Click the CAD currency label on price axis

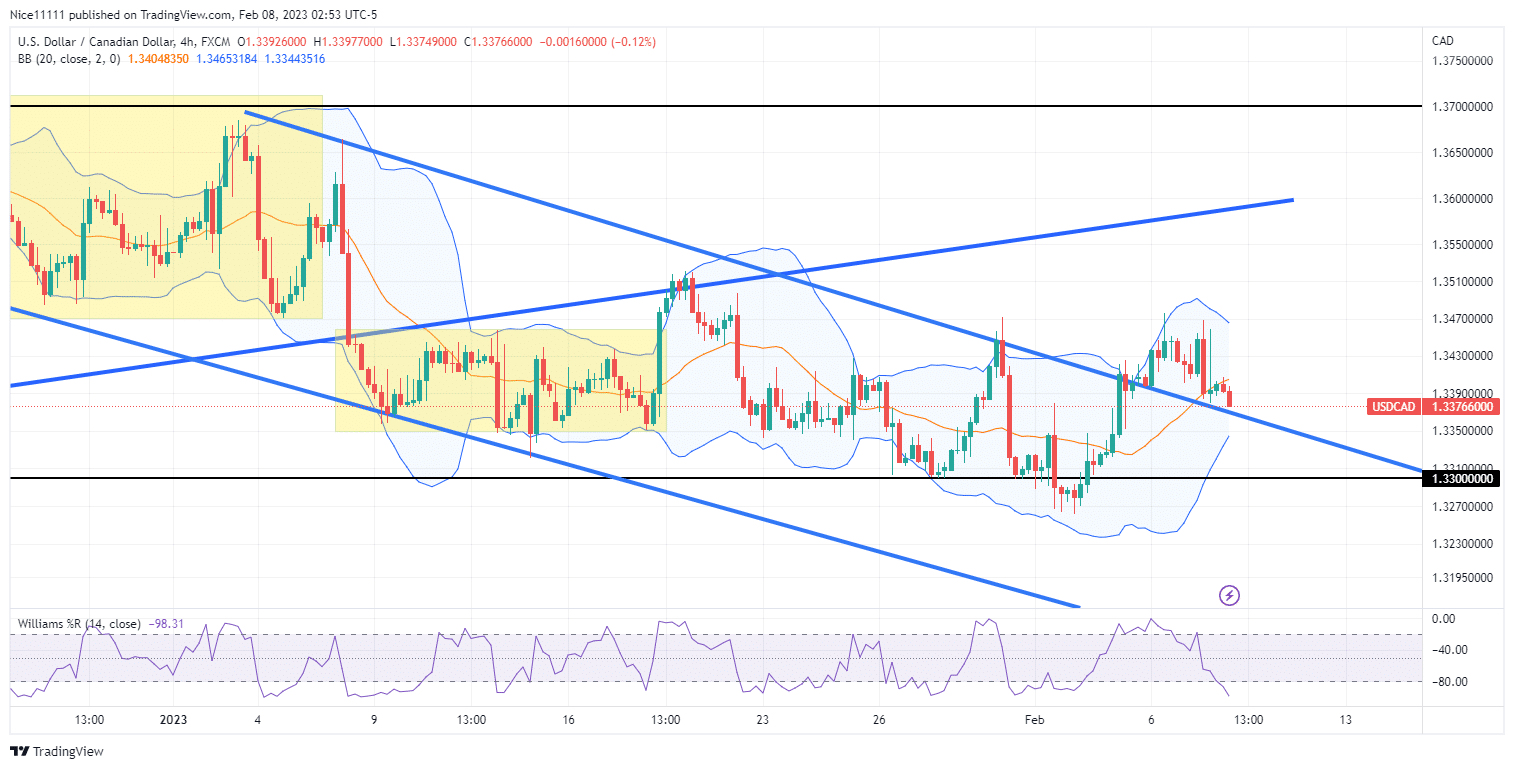point(1443,41)
